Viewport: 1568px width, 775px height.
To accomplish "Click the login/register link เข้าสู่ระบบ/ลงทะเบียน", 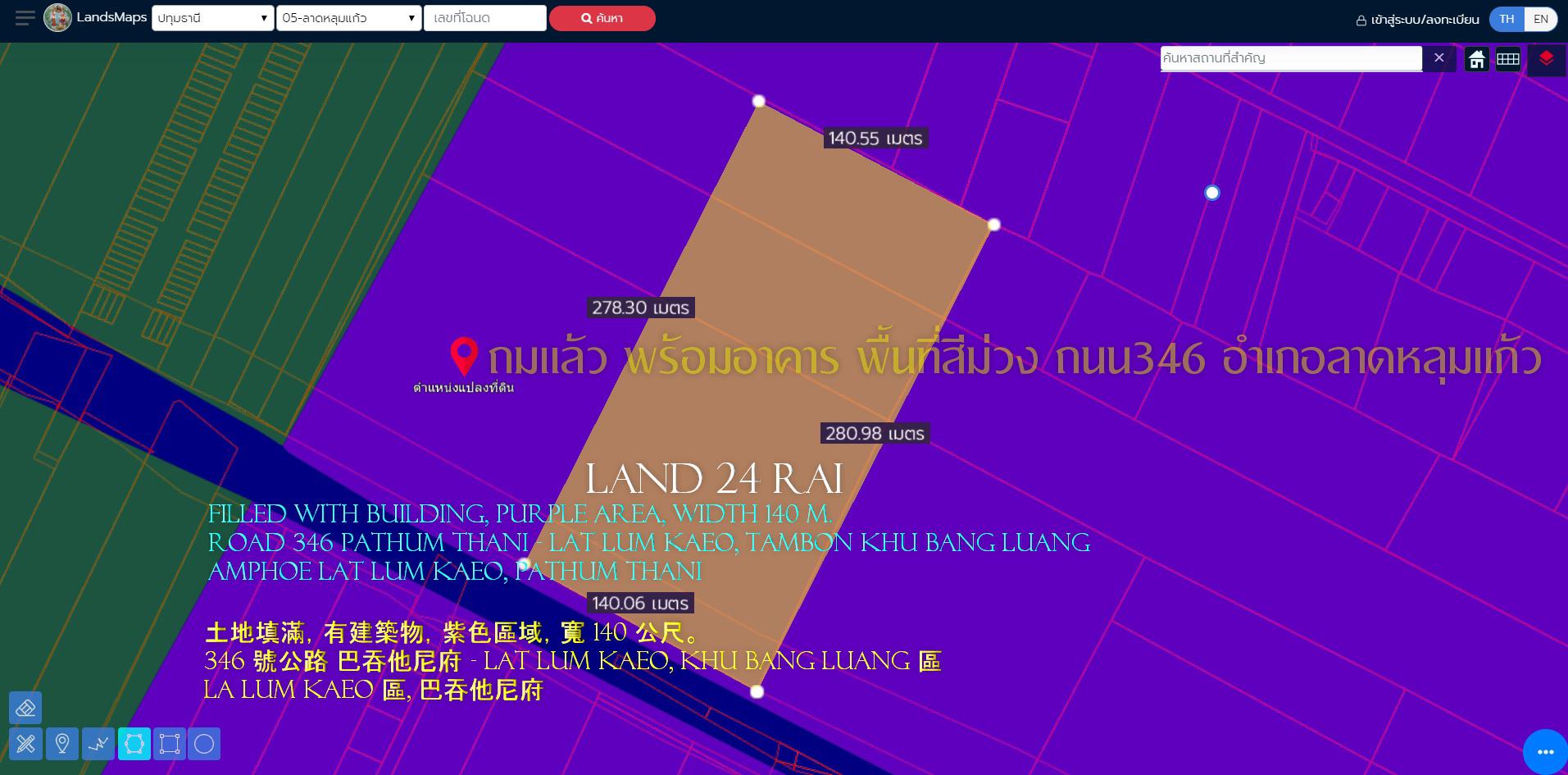I will 1417,20.
